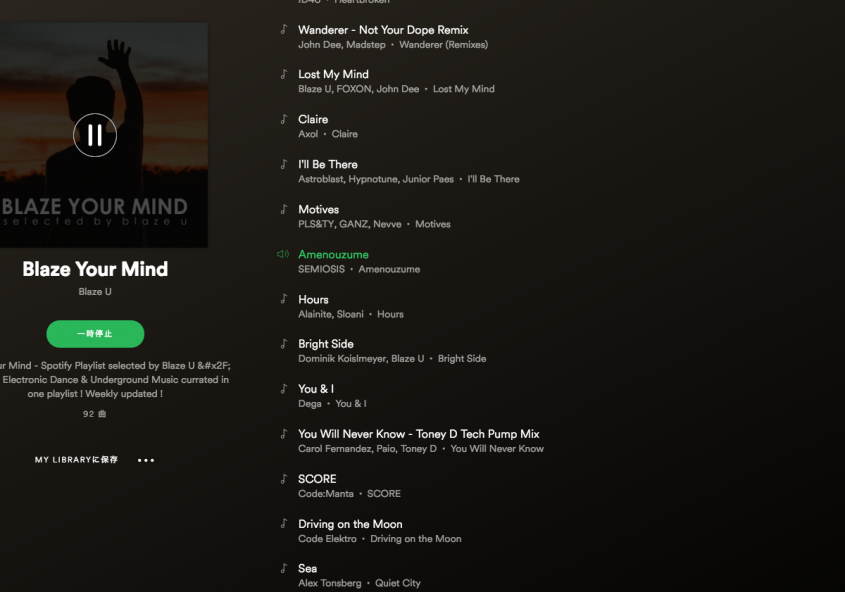Click the green 一時停止 pause button
The width and height of the screenshot is (845, 592).
(x=95, y=334)
